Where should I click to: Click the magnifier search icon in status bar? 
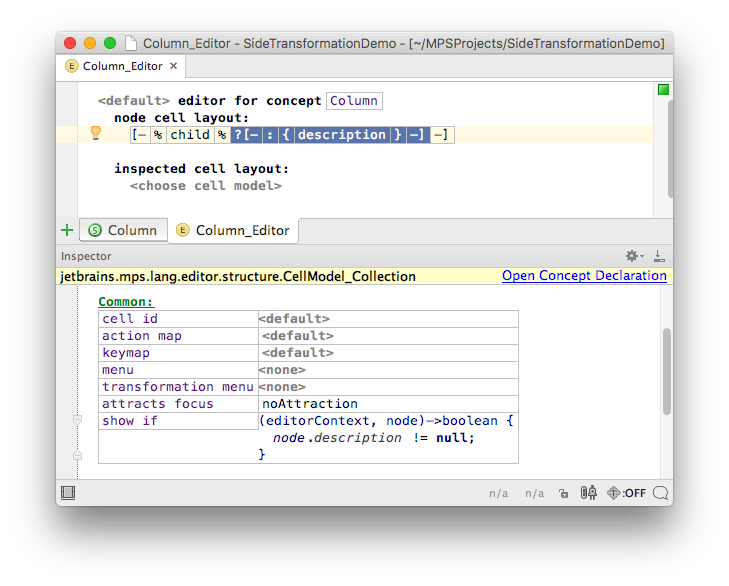660,493
